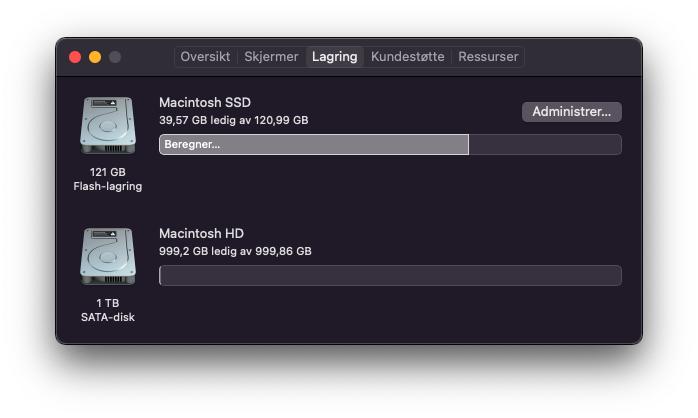Viewport: 698px width, 418px height.
Task: Switch to the Ressurser tab
Action: (x=488, y=57)
